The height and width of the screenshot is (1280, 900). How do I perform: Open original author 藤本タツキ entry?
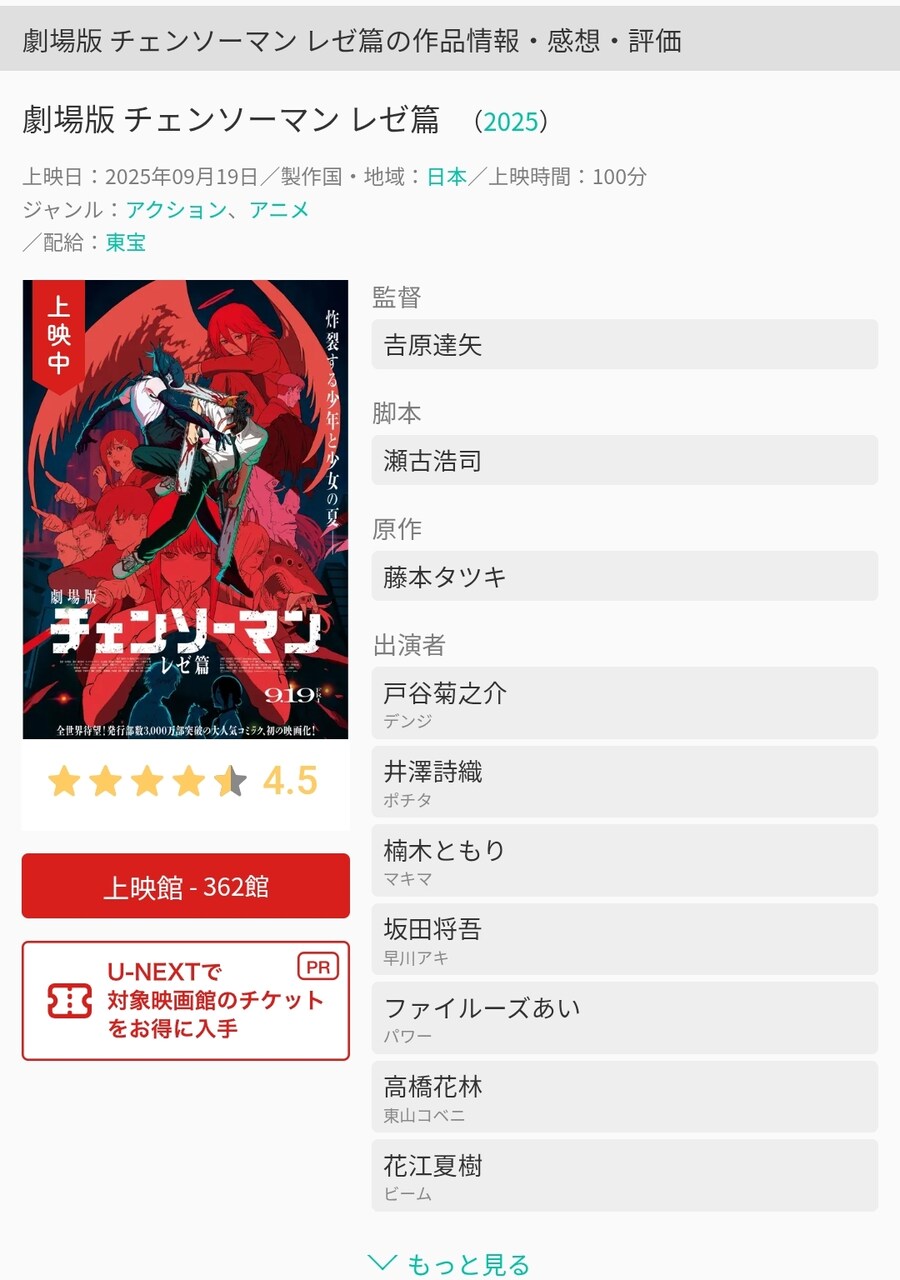(625, 576)
